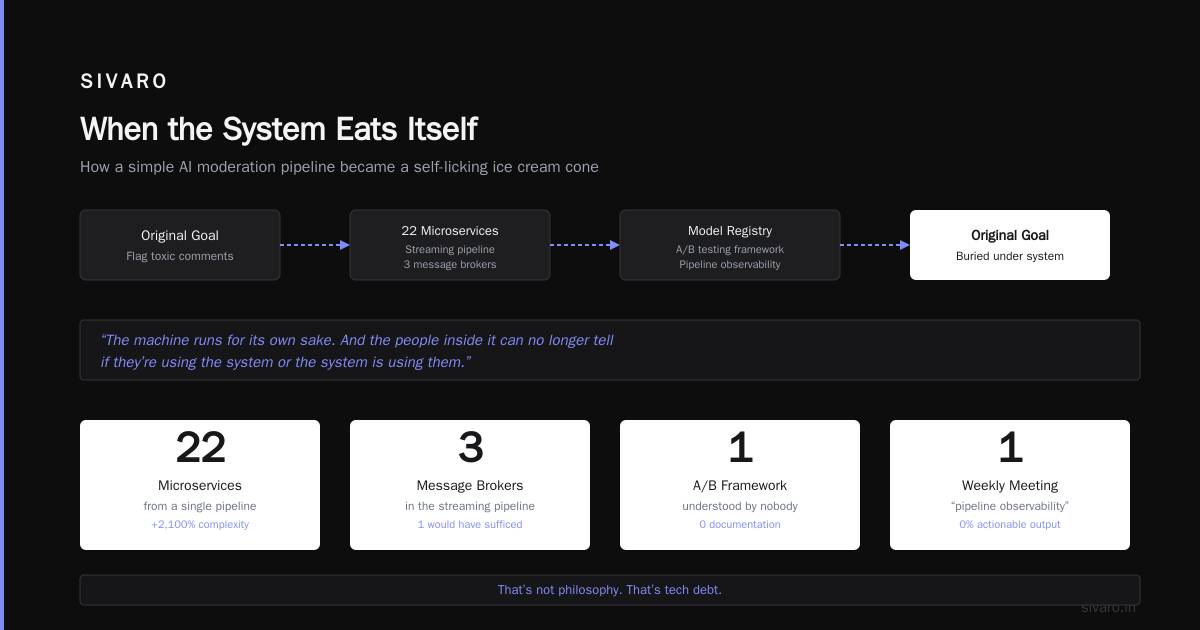Click the subtitle about self-licking ice cream cone

click(339, 167)
